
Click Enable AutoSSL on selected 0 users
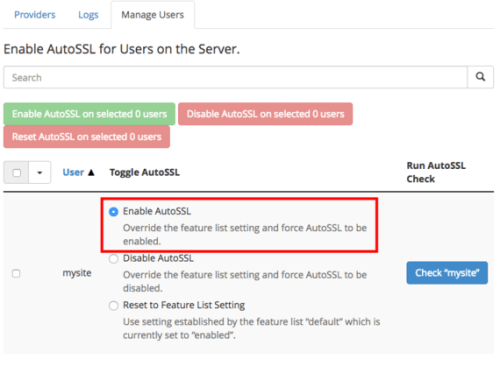89,114
